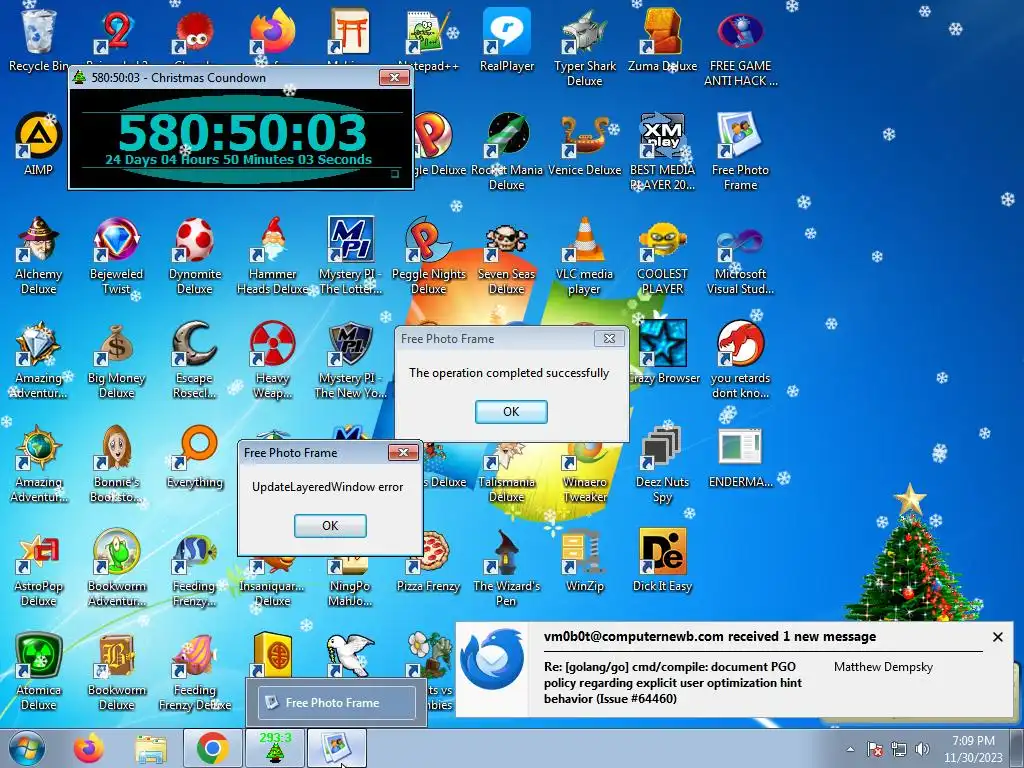This screenshot has width=1024, height=768.
Task: Click the countdown resize grip icon
Action: click(x=394, y=174)
